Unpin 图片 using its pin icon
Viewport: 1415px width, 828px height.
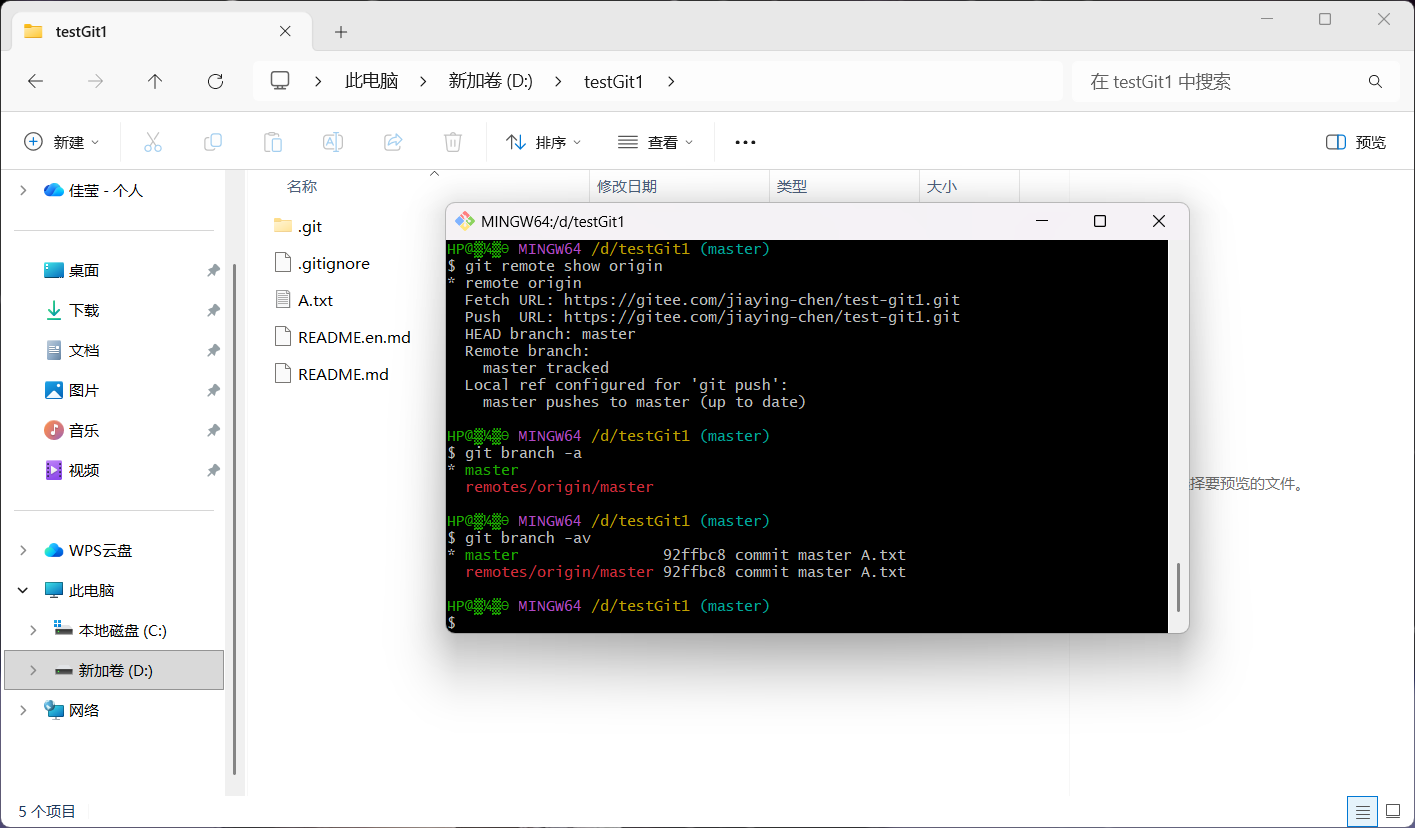point(213,391)
